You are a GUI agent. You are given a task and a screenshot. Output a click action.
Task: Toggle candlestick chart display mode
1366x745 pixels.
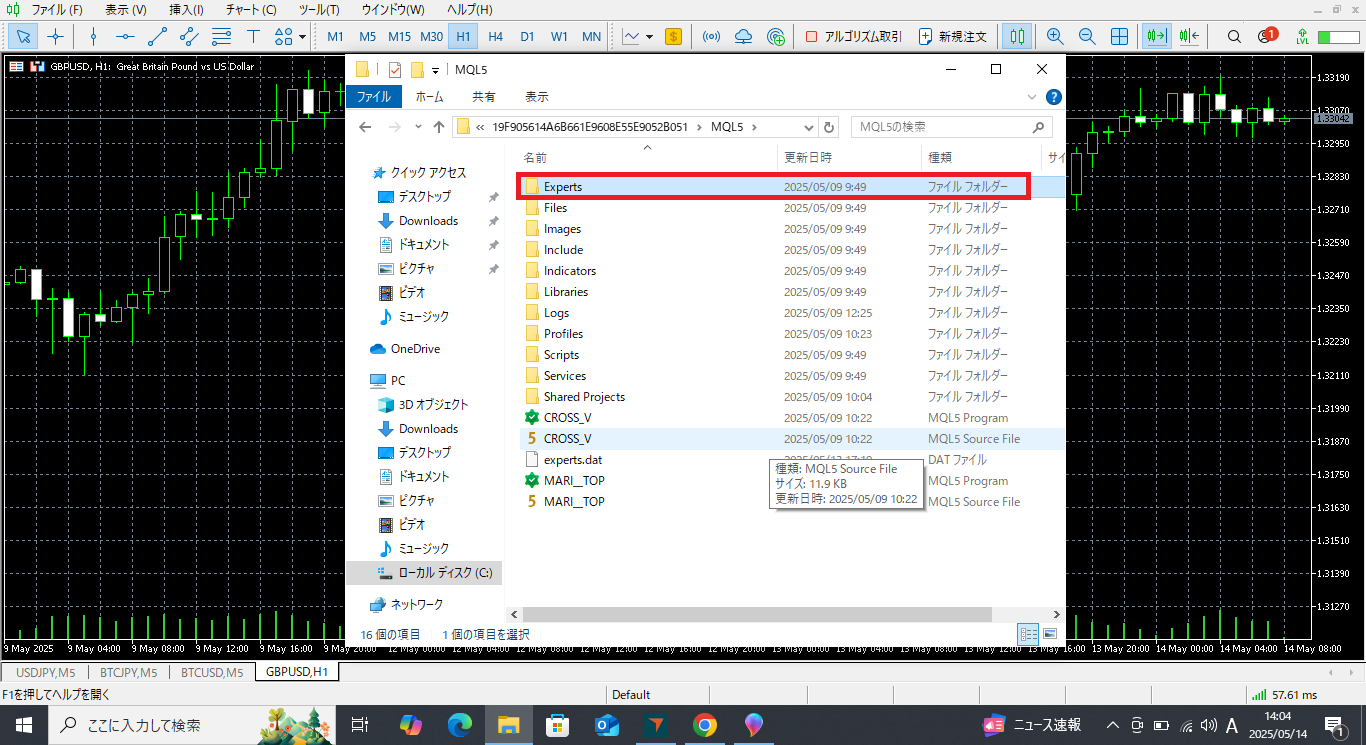pyautogui.click(x=1017, y=37)
